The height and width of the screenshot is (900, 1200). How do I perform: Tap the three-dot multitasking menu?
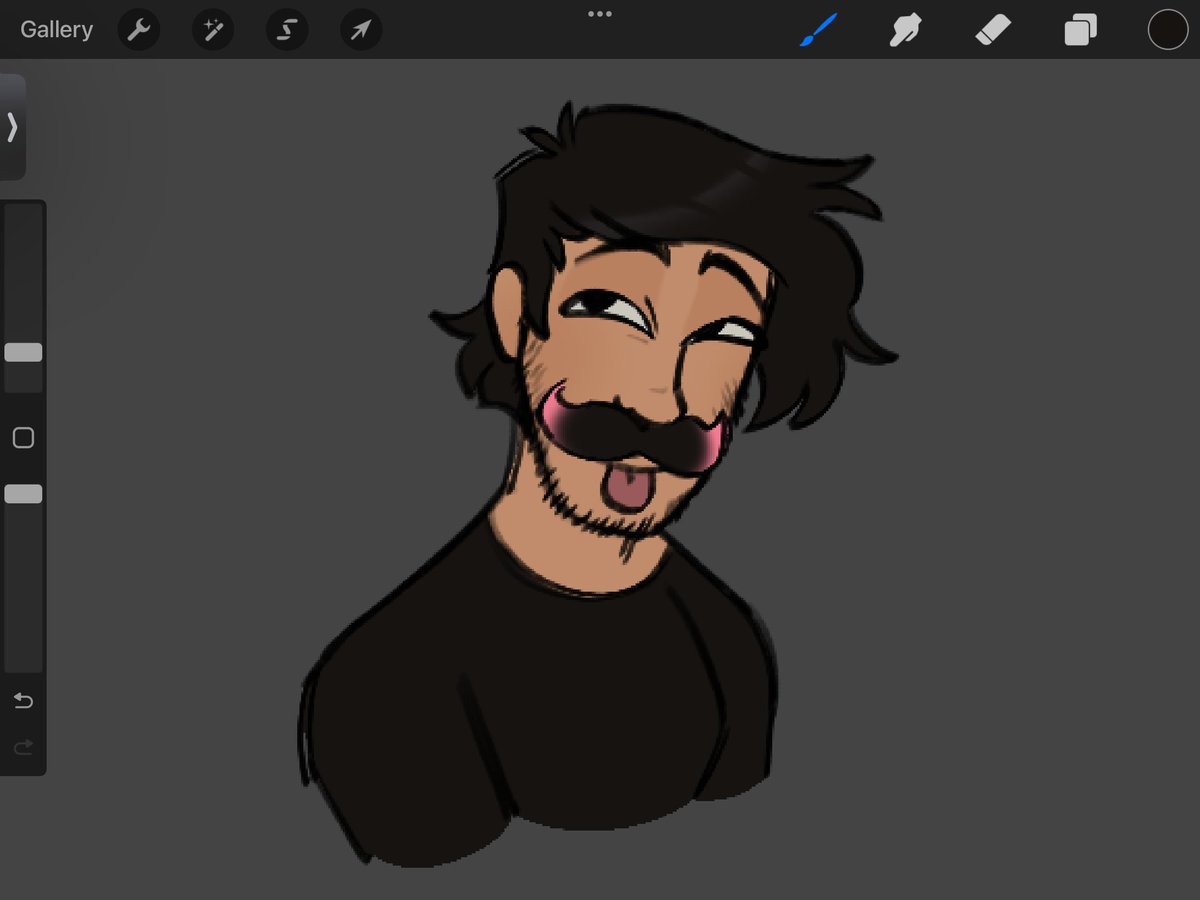click(600, 14)
